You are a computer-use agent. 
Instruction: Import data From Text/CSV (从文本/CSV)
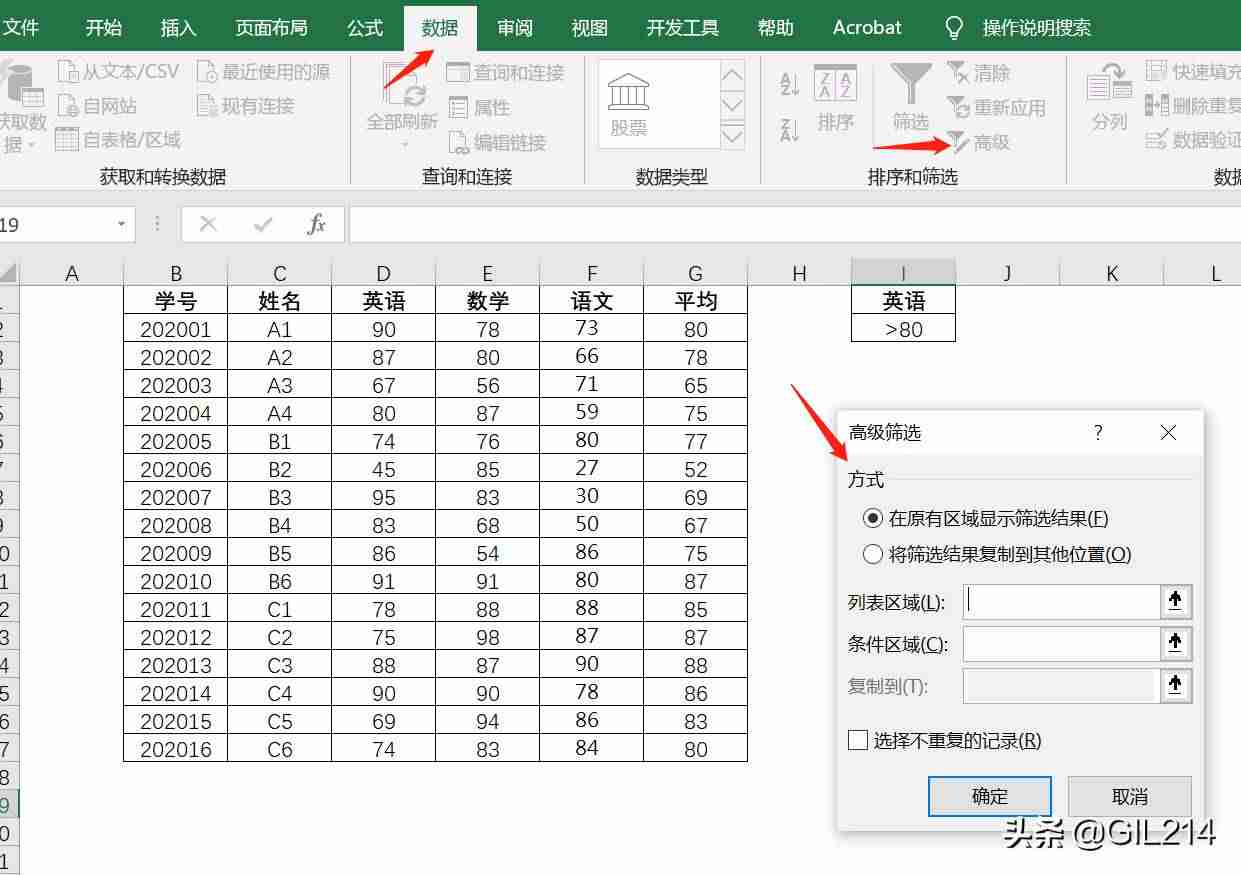118,71
